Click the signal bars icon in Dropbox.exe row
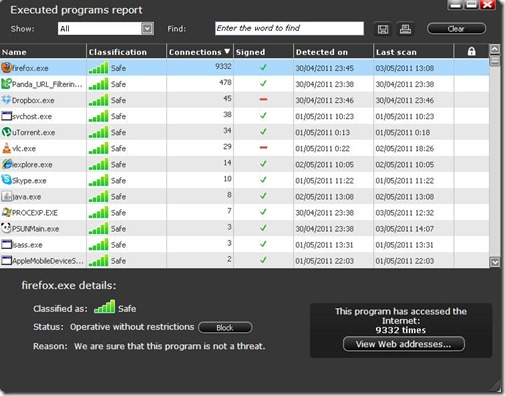Viewport: 505px width, 396px height. tap(98, 100)
